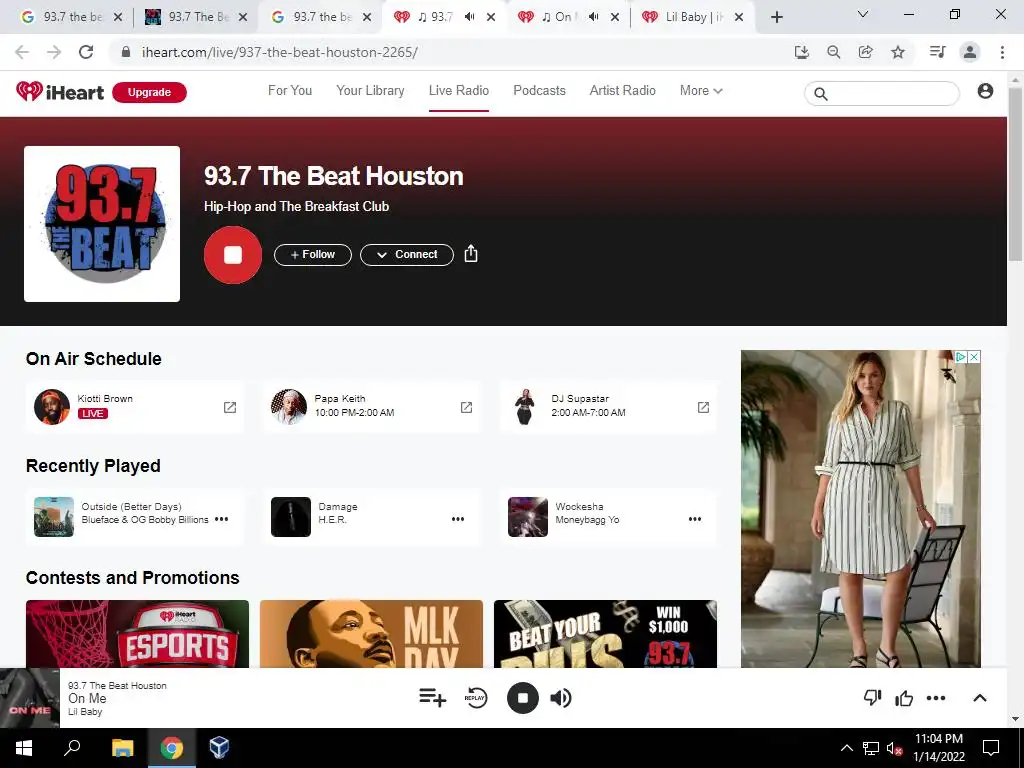Screen dimensions: 1024x768
Task: Open Artist Radio
Action: point(622,91)
